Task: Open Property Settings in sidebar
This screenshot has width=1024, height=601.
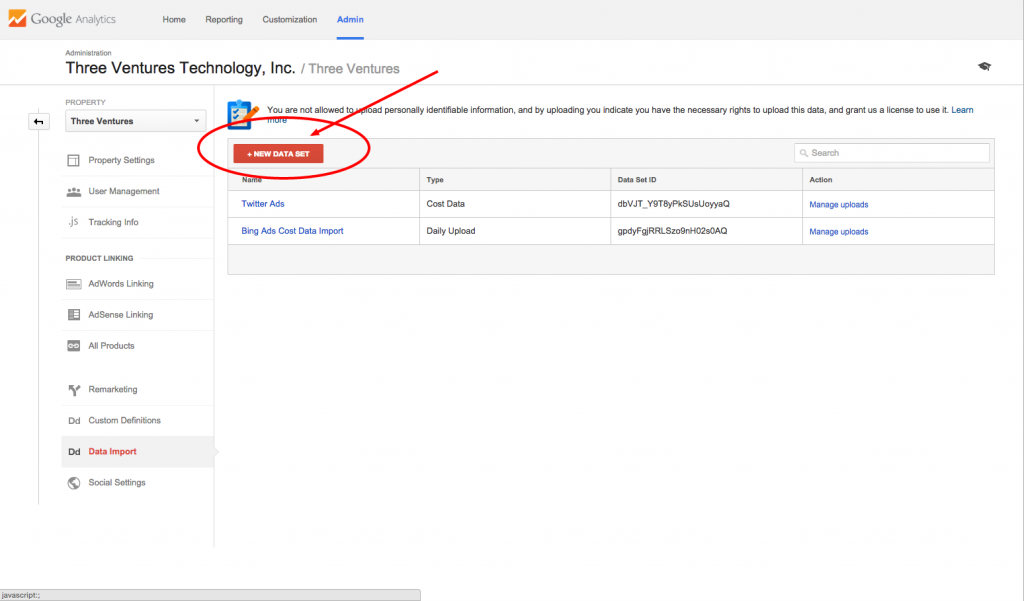Action: 121,160
